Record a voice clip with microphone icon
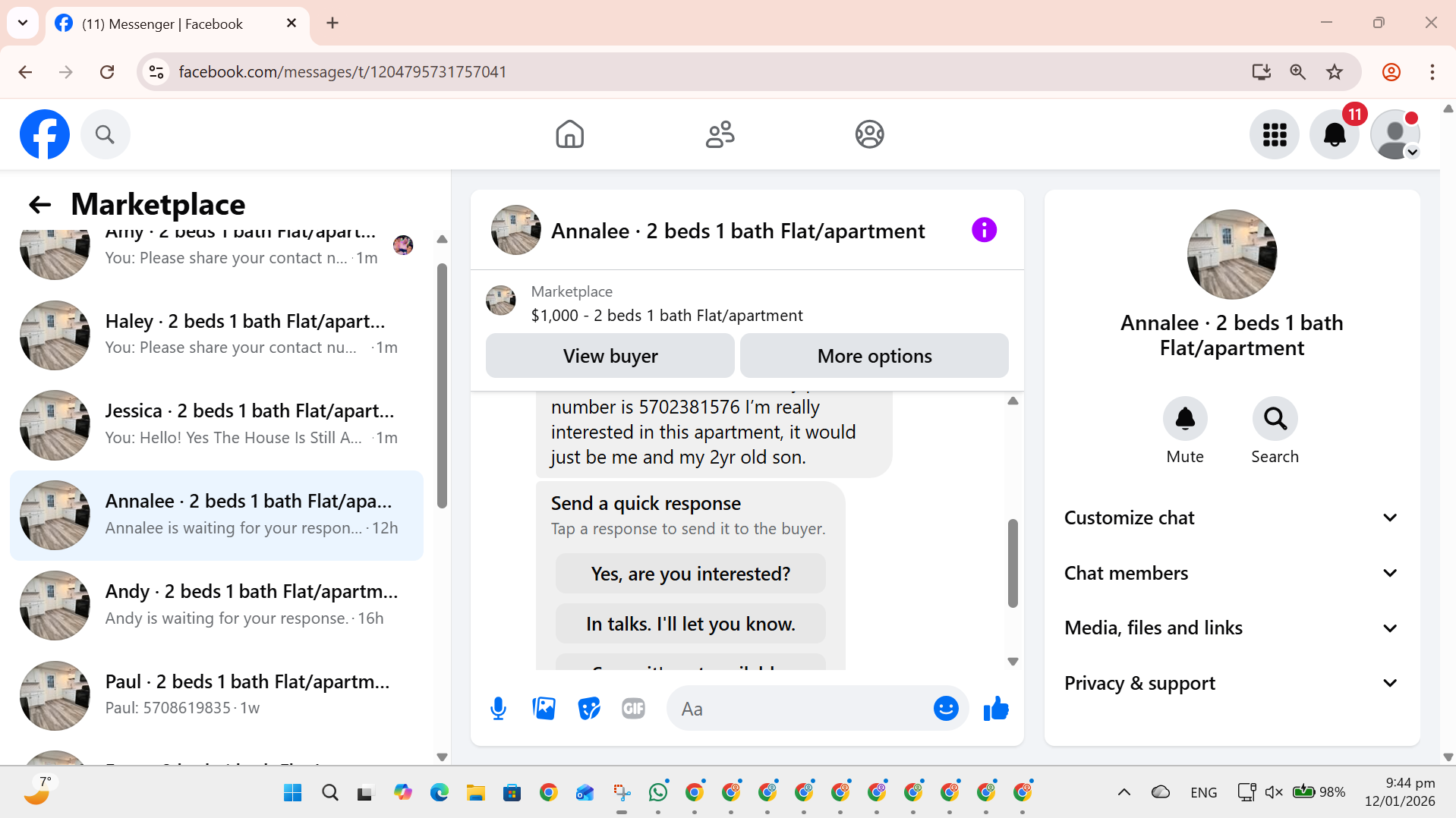 pyautogui.click(x=498, y=709)
